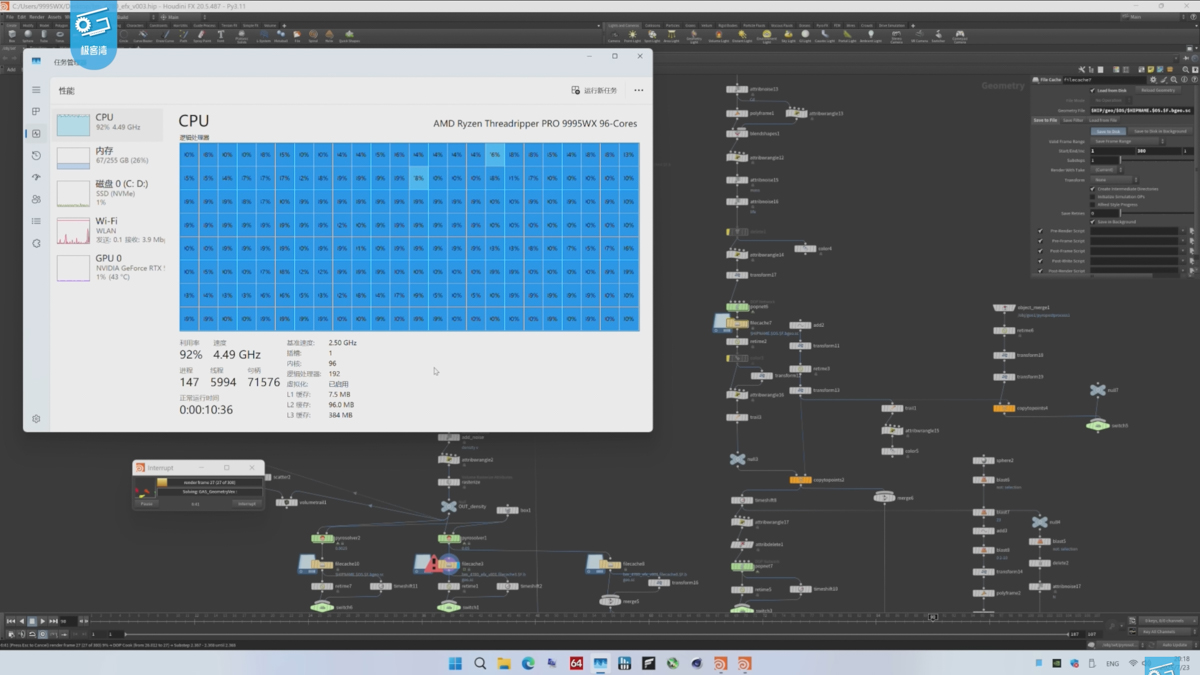Open Task Manager Details page icon

(36, 221)
